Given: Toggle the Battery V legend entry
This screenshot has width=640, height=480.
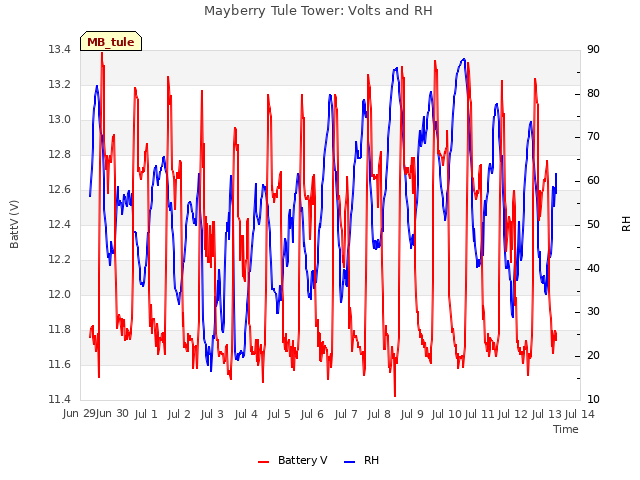Looking at the screenshot, I should click(293, 460).
